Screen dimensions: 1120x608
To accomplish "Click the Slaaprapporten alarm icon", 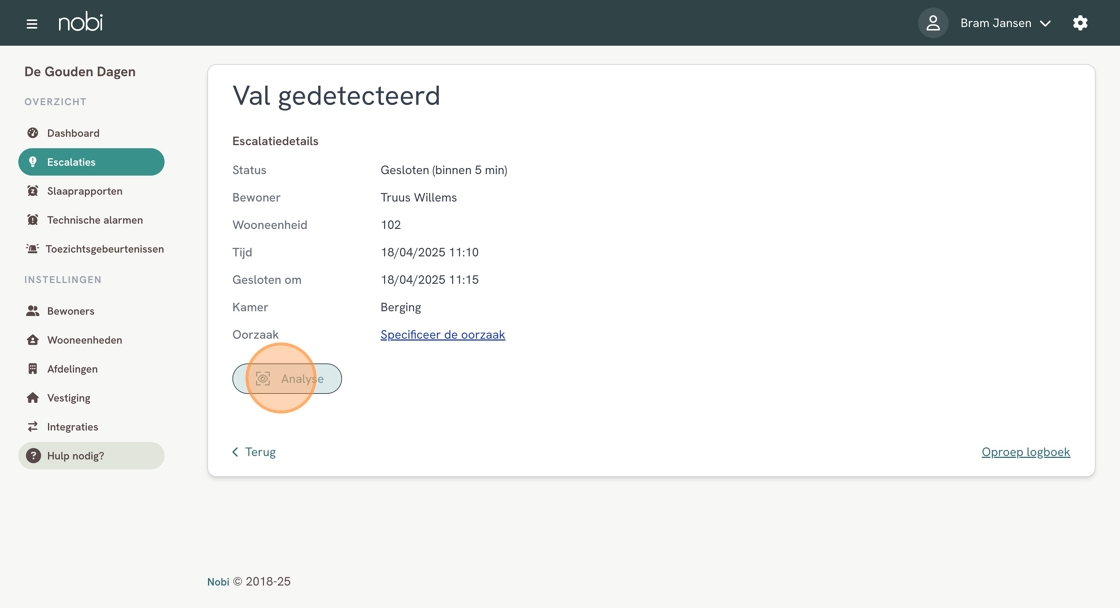I will point(33,191).
